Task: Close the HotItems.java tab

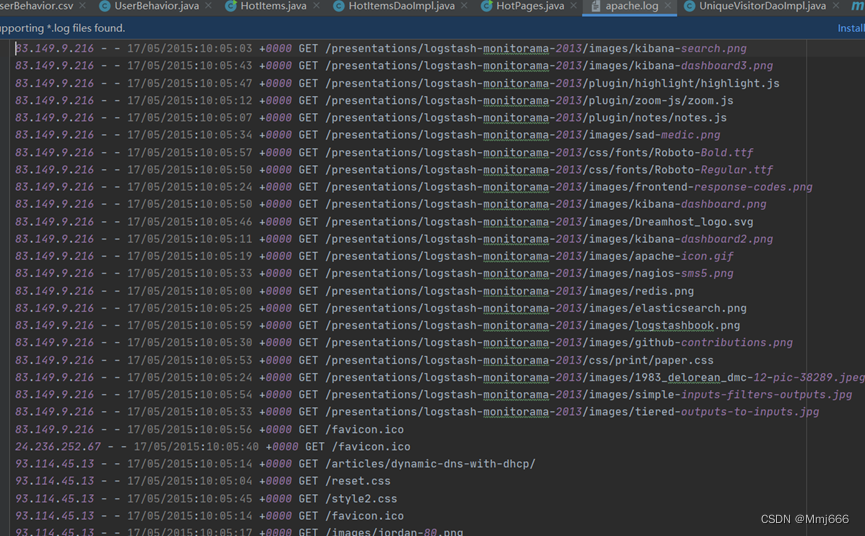Action: (x=317, y=6)
